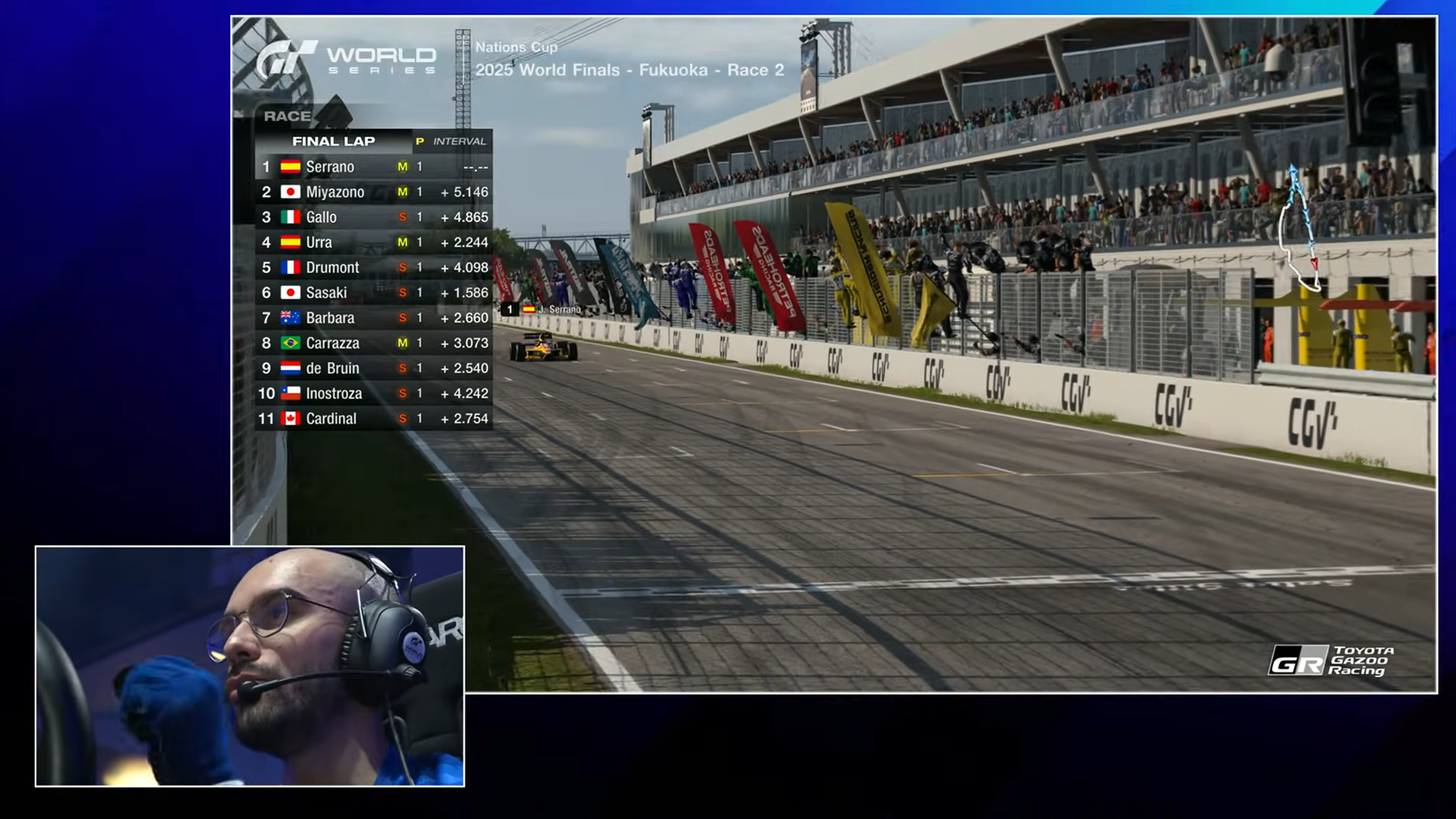Click the Spain flag beside Serrano
Image resolution: width=1456 pixels, height=819 pixels.
(x=290, y=167)
